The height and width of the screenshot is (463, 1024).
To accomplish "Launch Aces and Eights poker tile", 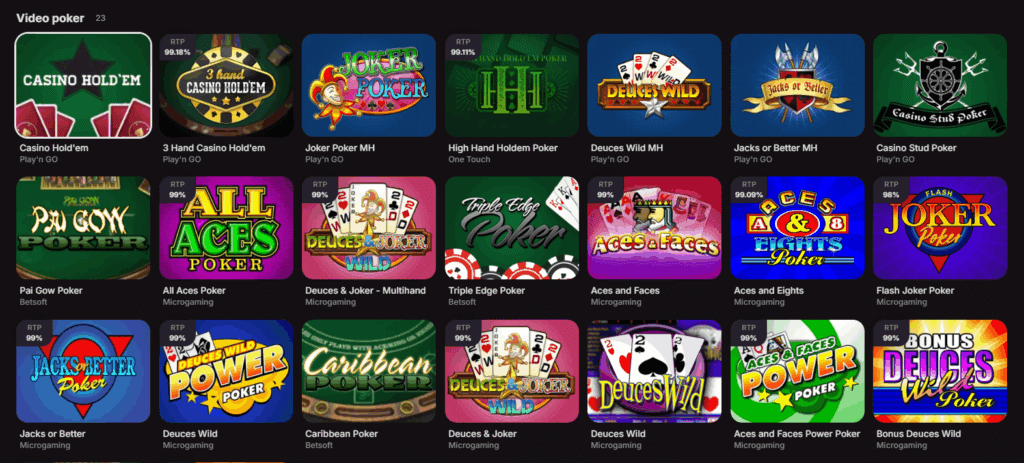I will [797, 228].
